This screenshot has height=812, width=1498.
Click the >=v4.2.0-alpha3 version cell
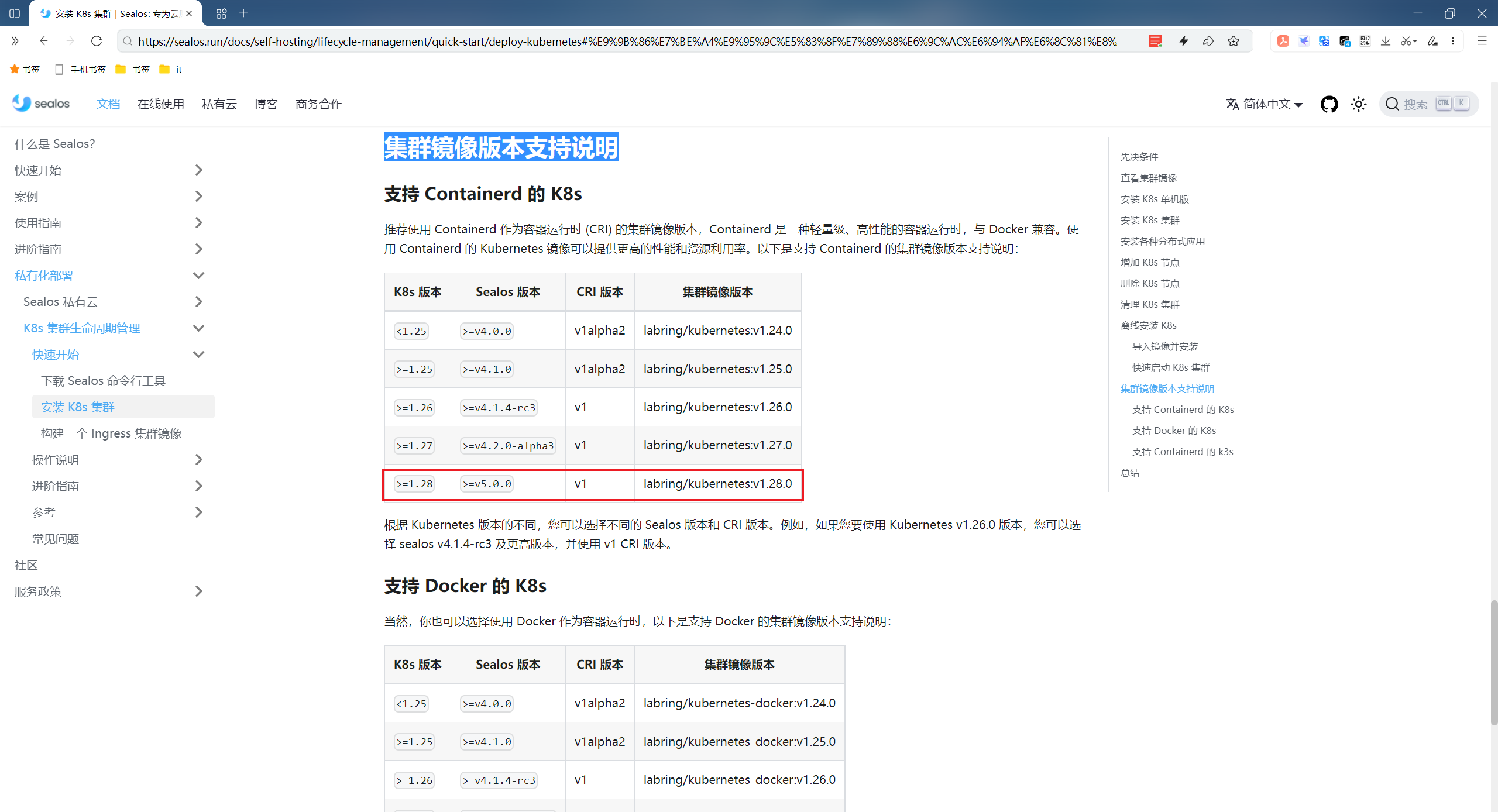pos(507,446)
